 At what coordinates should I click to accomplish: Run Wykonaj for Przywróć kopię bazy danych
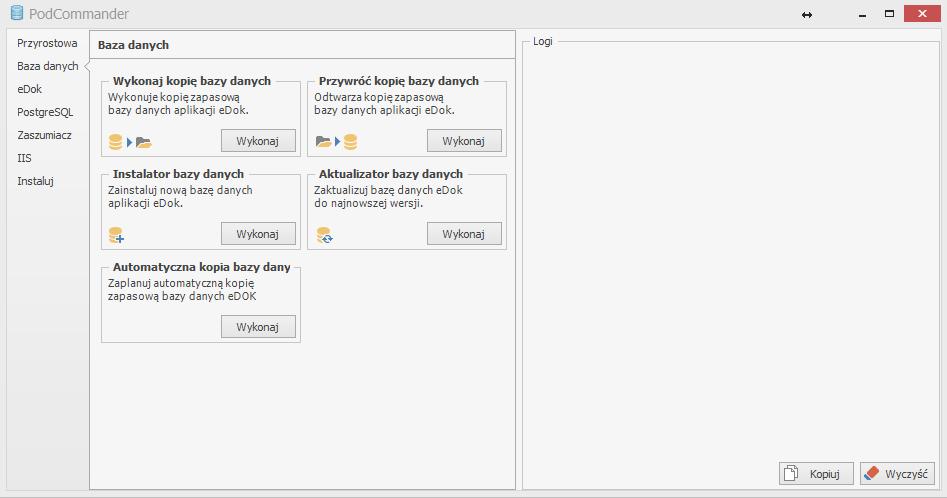[464, 141]
